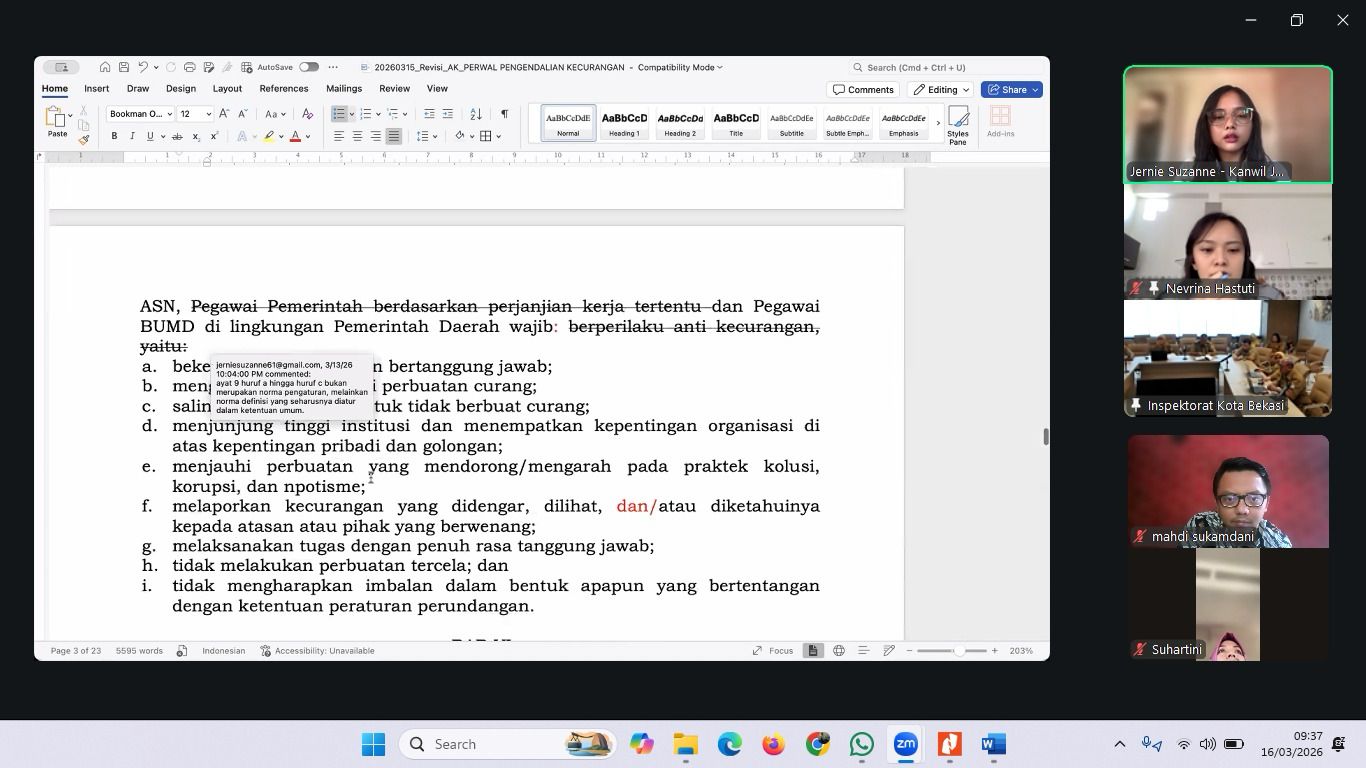Open the Editing mode dropdown
The width and height of the screenshot is (1366, 768).
(942, 90)
